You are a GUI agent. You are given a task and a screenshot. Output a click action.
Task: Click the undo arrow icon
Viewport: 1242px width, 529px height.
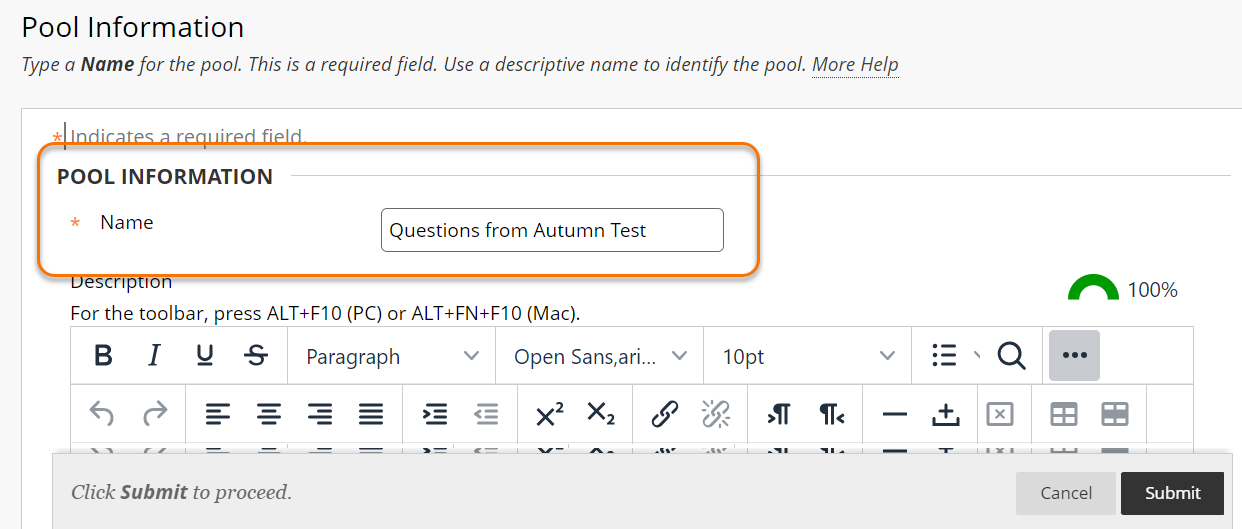tap(102, 414)
